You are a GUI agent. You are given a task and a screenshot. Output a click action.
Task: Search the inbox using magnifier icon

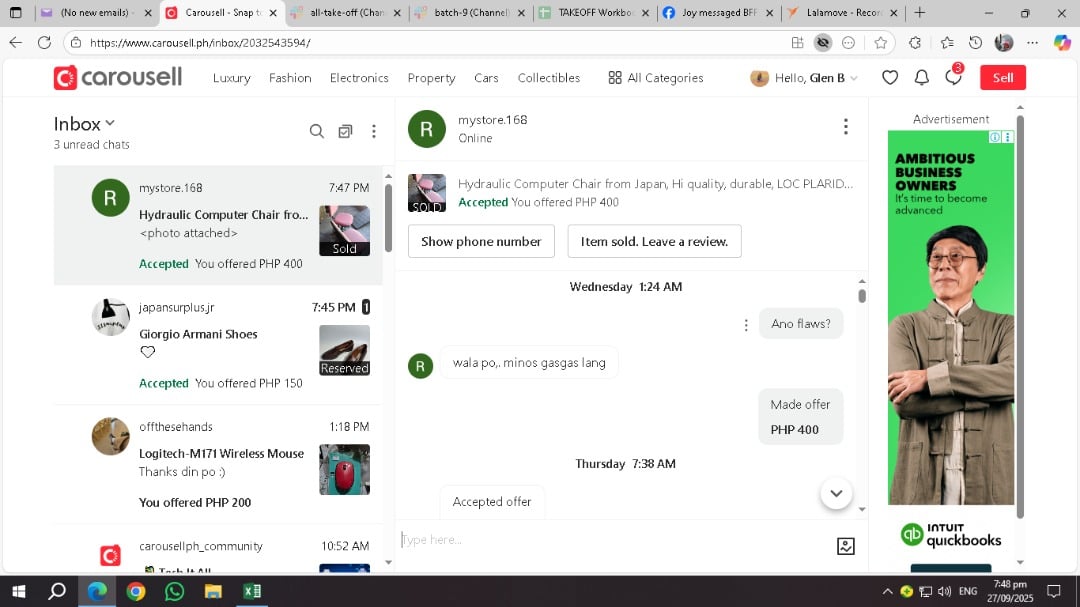point(317,131)
